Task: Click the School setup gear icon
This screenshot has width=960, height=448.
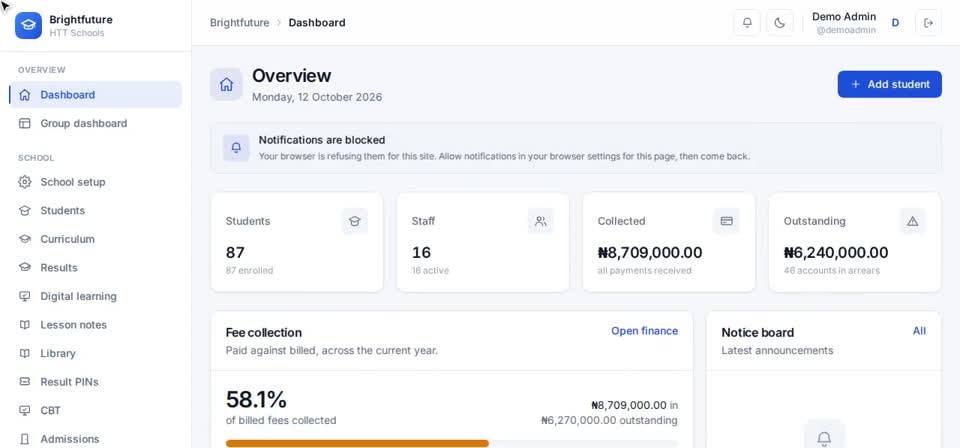Action: [24, 182]
